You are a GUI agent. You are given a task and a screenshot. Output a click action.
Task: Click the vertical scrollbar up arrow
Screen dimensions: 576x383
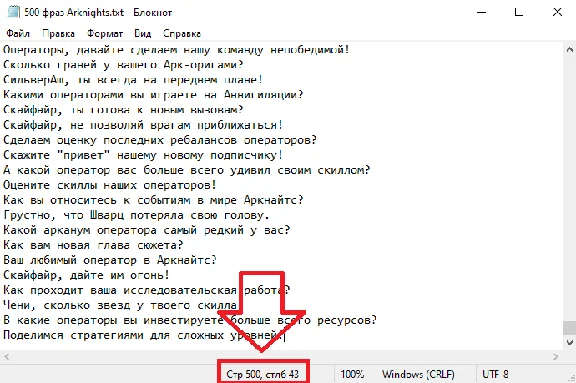pyautogui.click(x=569, y=49)
